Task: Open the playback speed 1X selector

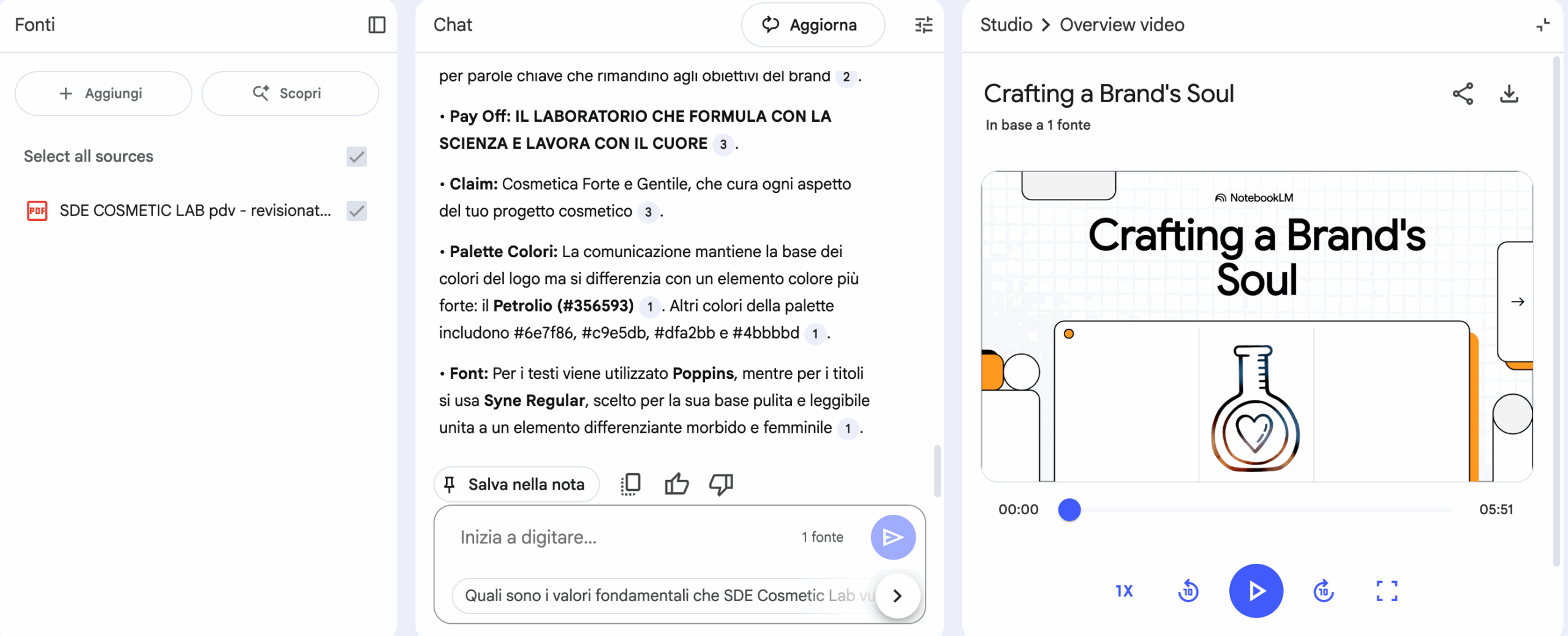Action: [1123, 591]
